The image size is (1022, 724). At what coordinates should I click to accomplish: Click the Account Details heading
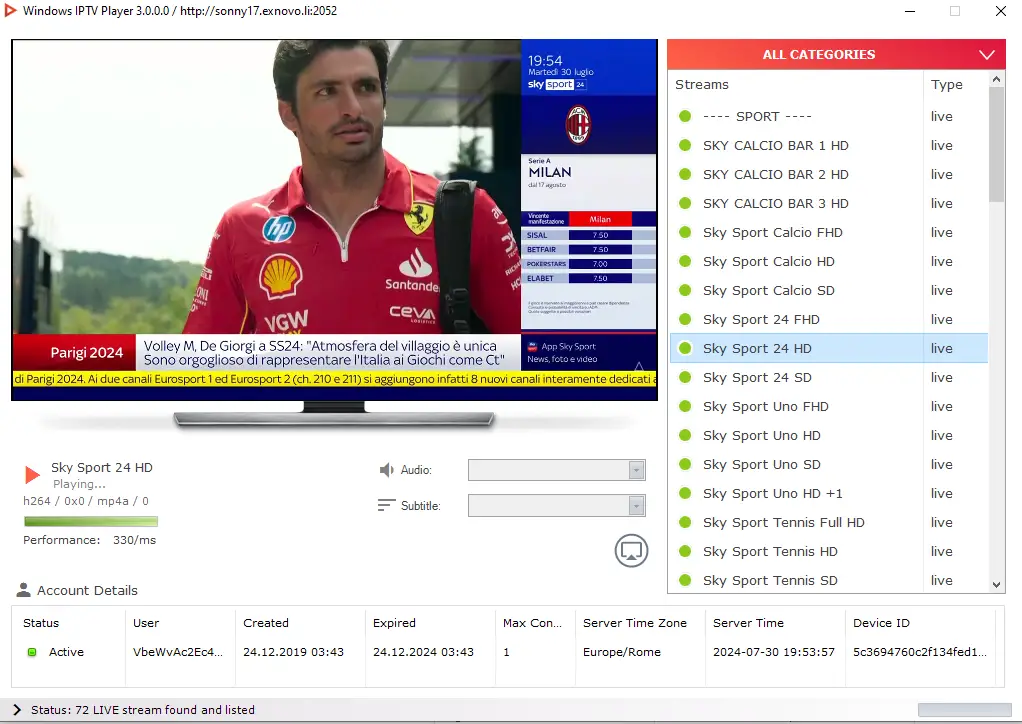87,590
